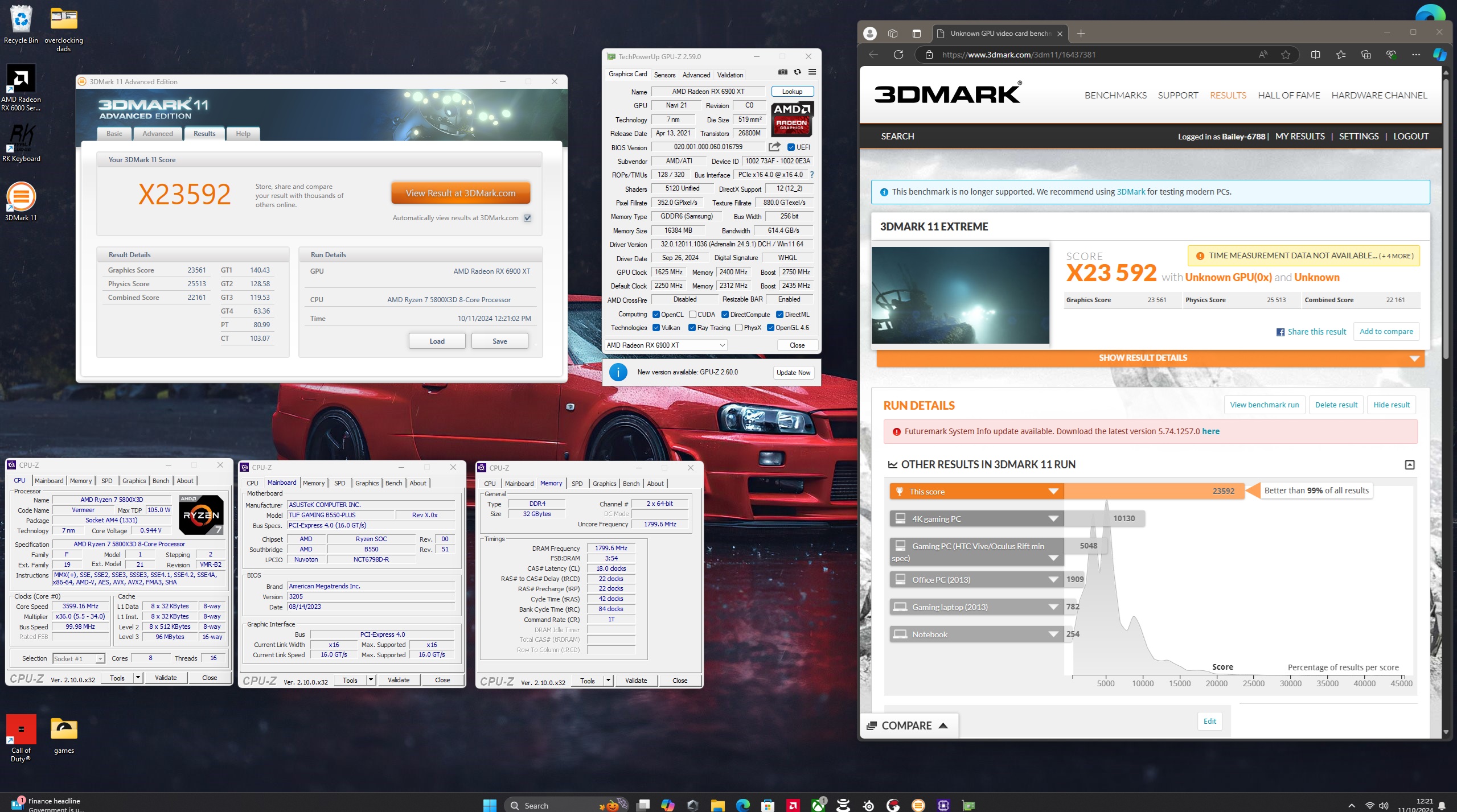Expand Gaming laptop (2013) dropdown
Screen dimensions: 1457x812
pyautogui.click(x=1053, y=607)
